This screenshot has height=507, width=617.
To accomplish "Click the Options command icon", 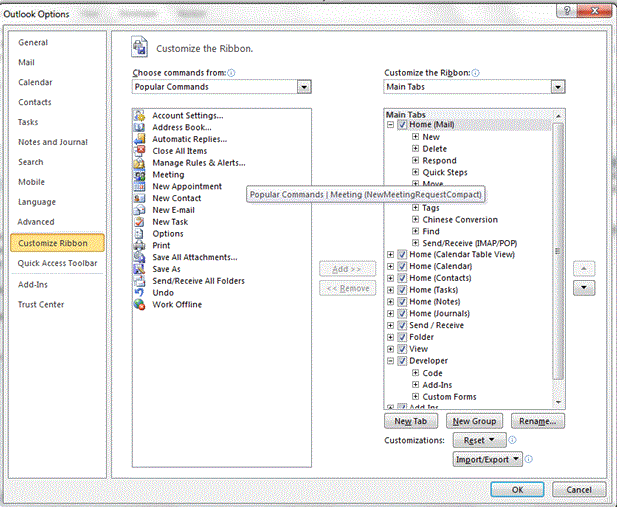I will point(139,234).
